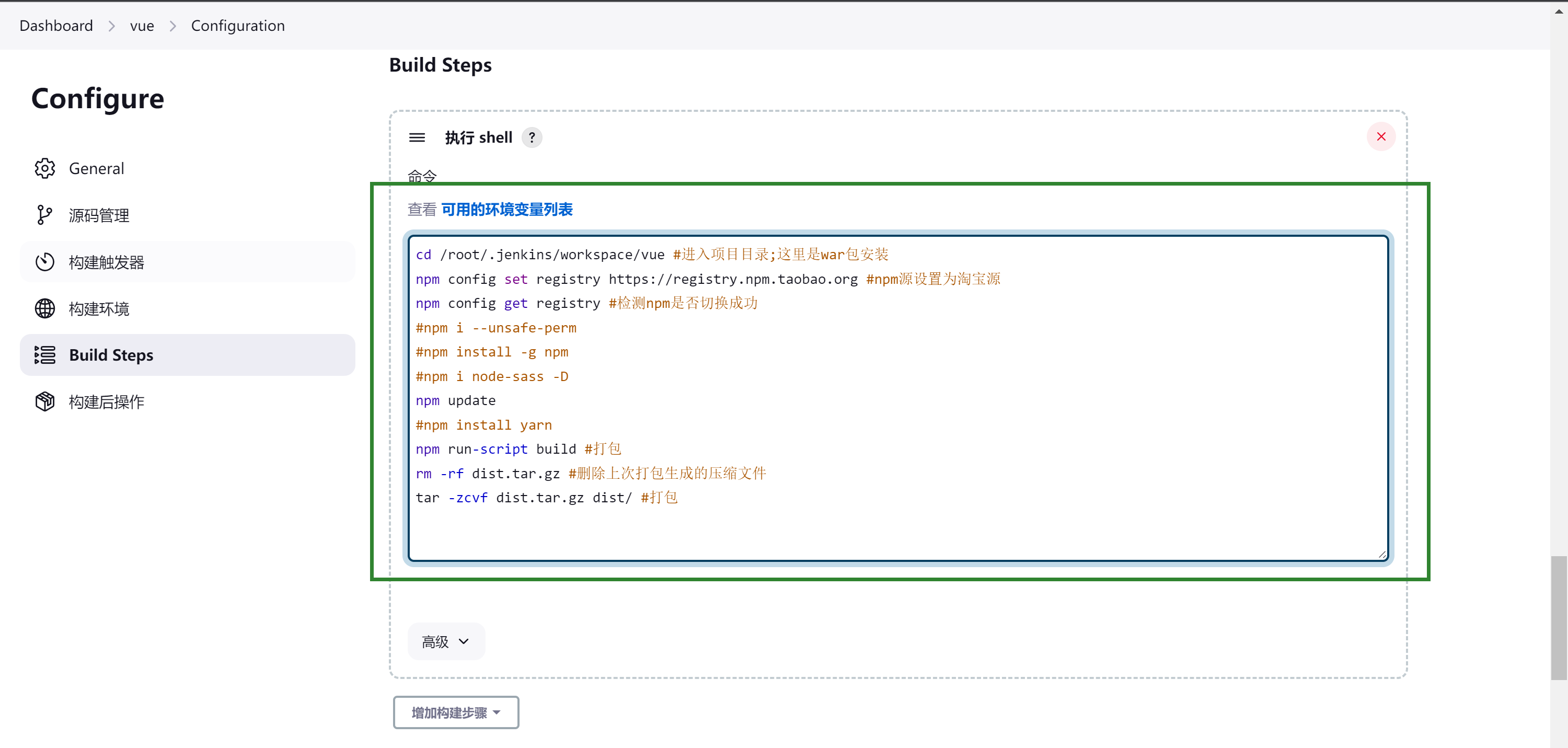Click the 'npm update' line
The height and width of the screenshot is (748, 1568).
pos(455,400)
